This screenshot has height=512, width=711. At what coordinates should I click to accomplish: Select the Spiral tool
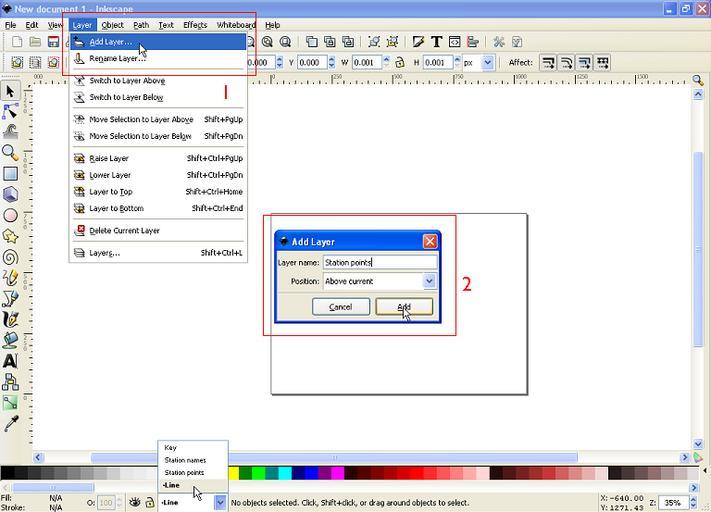point(10,257)
